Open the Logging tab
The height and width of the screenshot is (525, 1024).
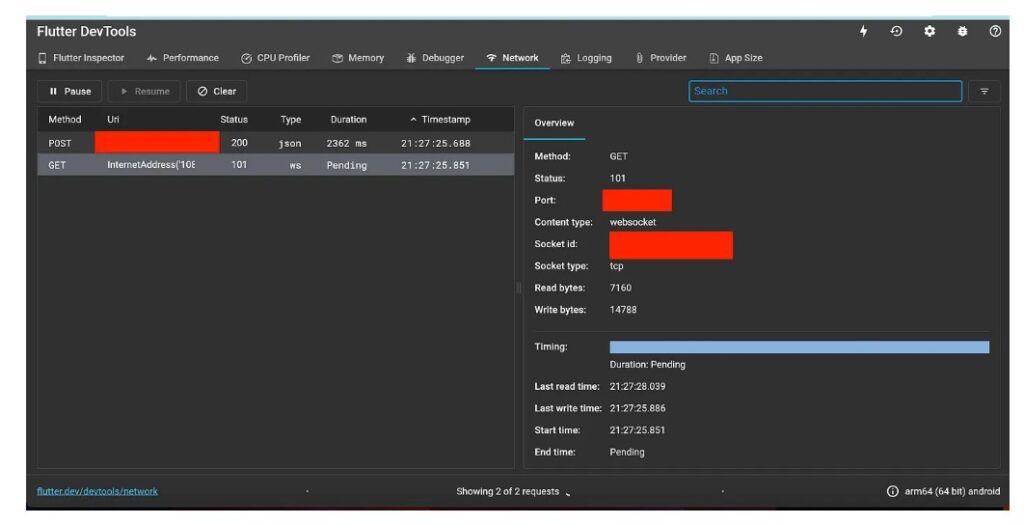point(586,58)
